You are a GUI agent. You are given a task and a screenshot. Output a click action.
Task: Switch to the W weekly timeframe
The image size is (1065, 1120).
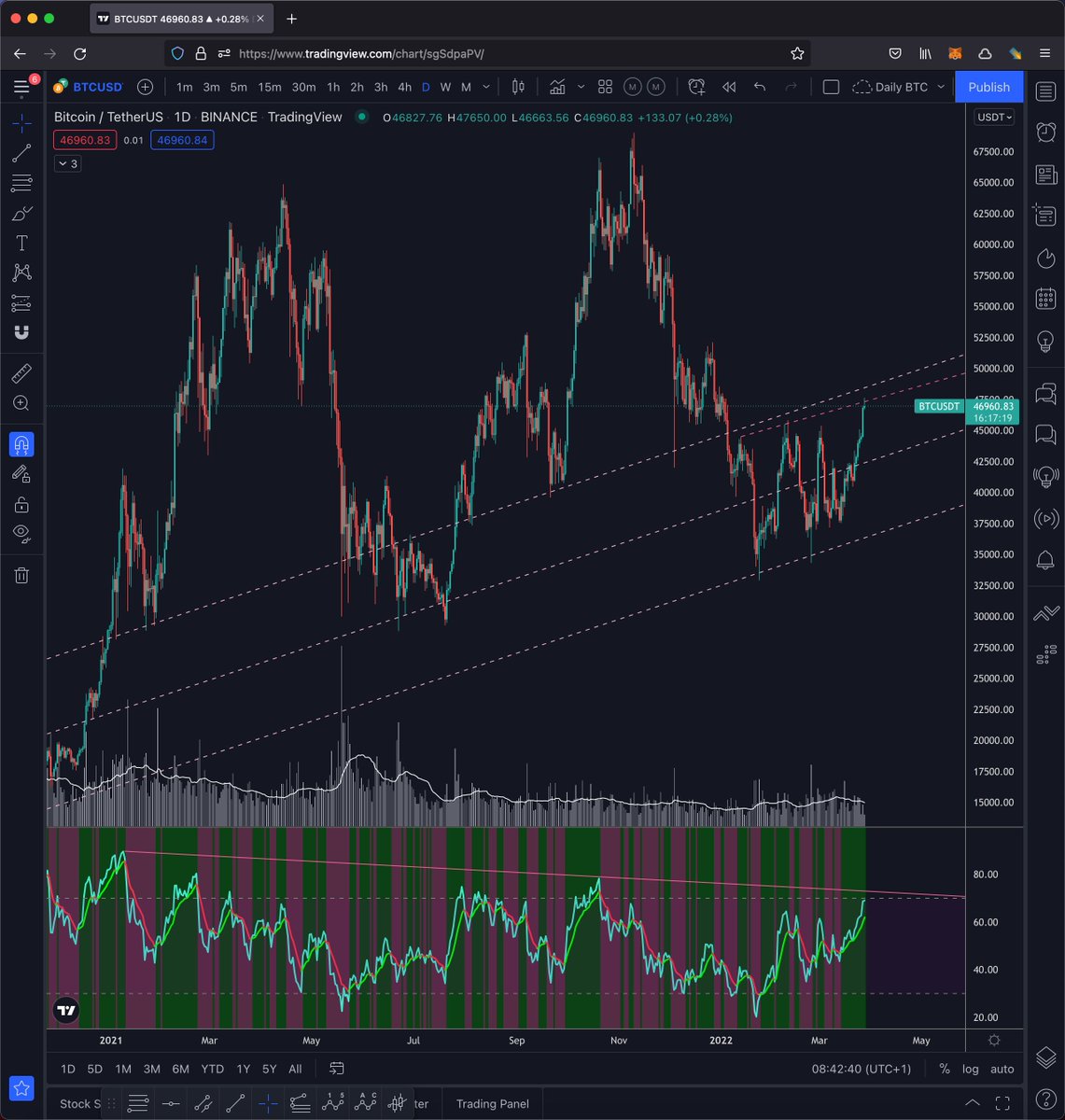coord(445,87)
